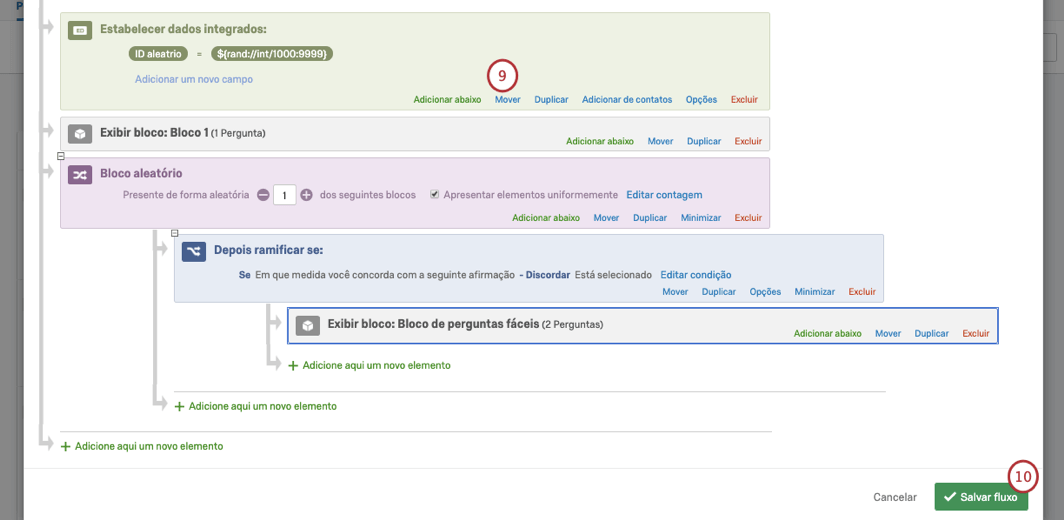Click Excluir for Bloco 1
The width and height of the screenshot is (1064, 520).
748,142
